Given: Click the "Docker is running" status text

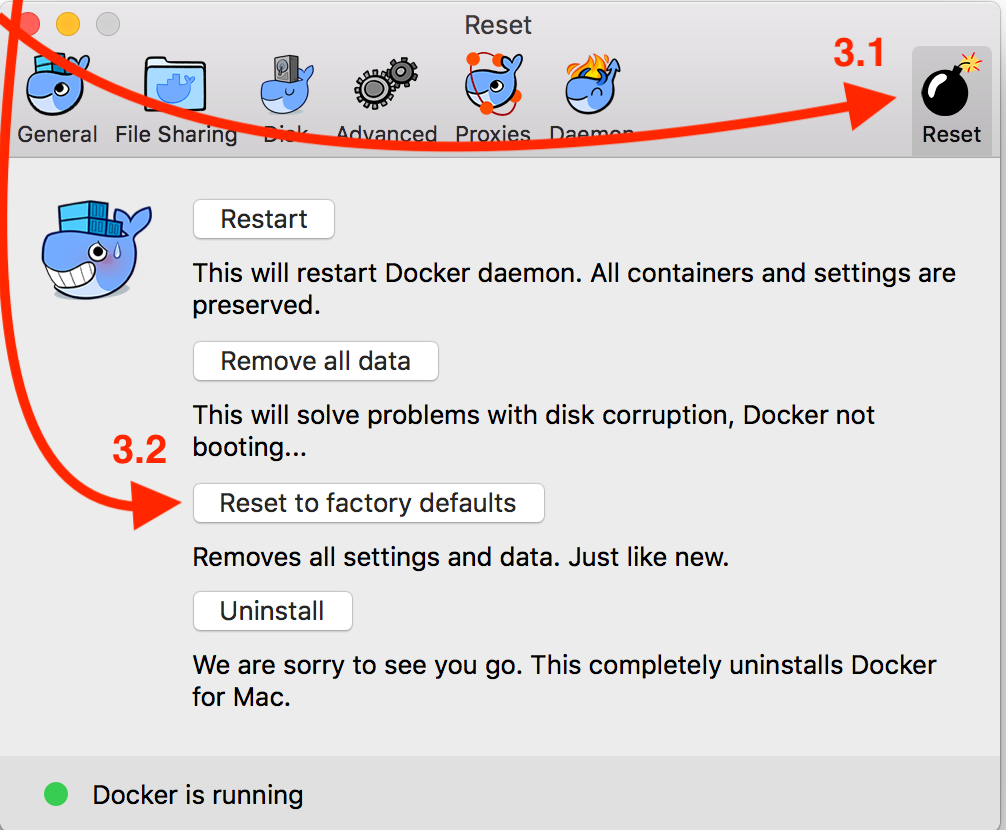Looking at the screenshot, I should (197, 795).
